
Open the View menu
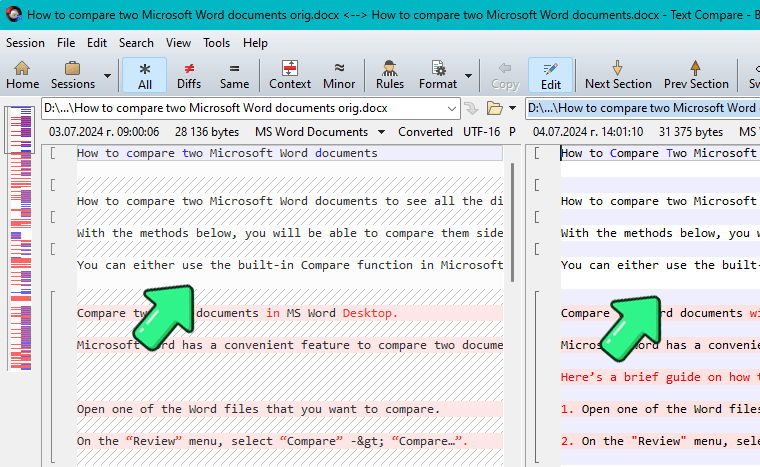click(x=178, y=43)
